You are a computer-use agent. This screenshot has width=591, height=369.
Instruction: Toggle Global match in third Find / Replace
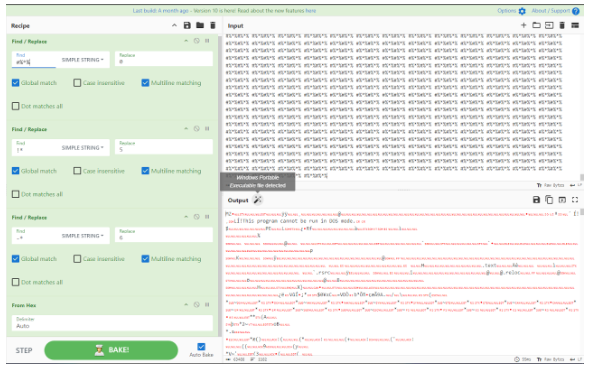pos(15,259)
